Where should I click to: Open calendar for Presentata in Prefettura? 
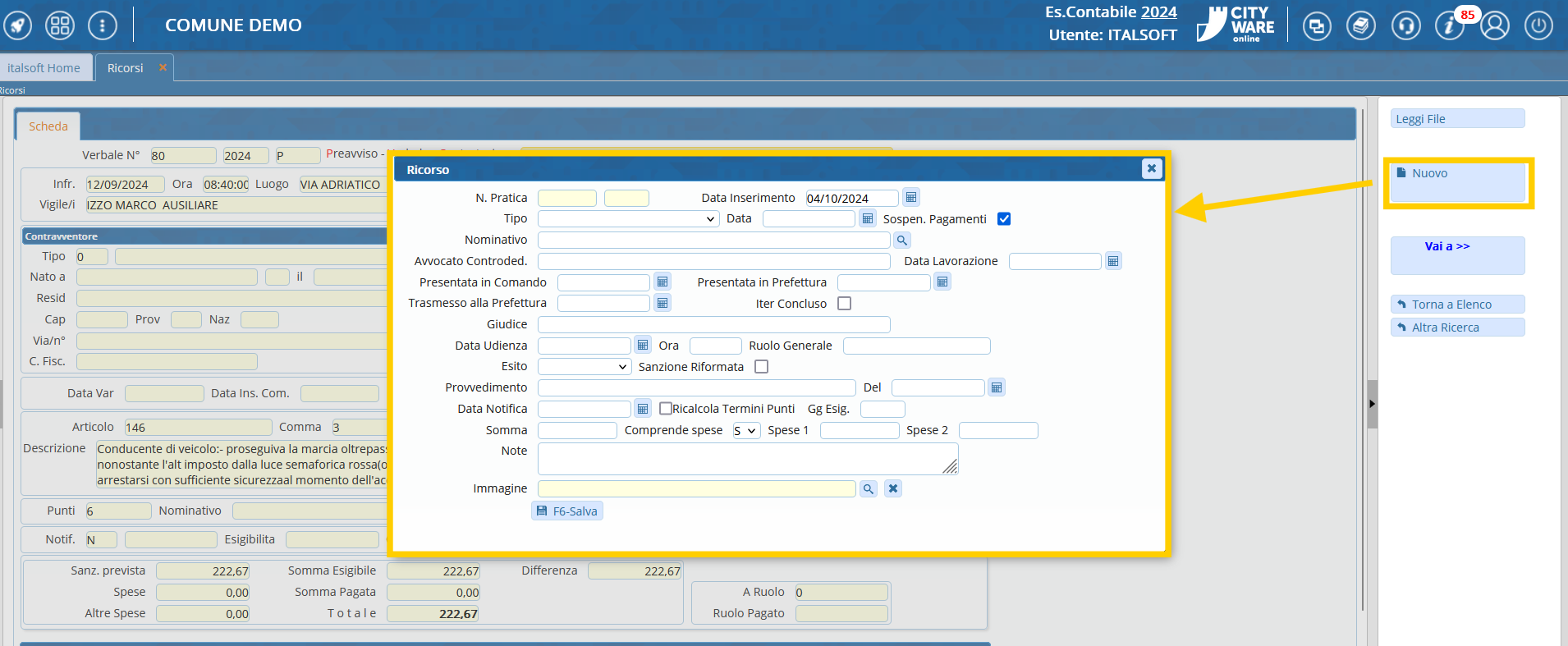pyautogui.click(x=942, y=282)
